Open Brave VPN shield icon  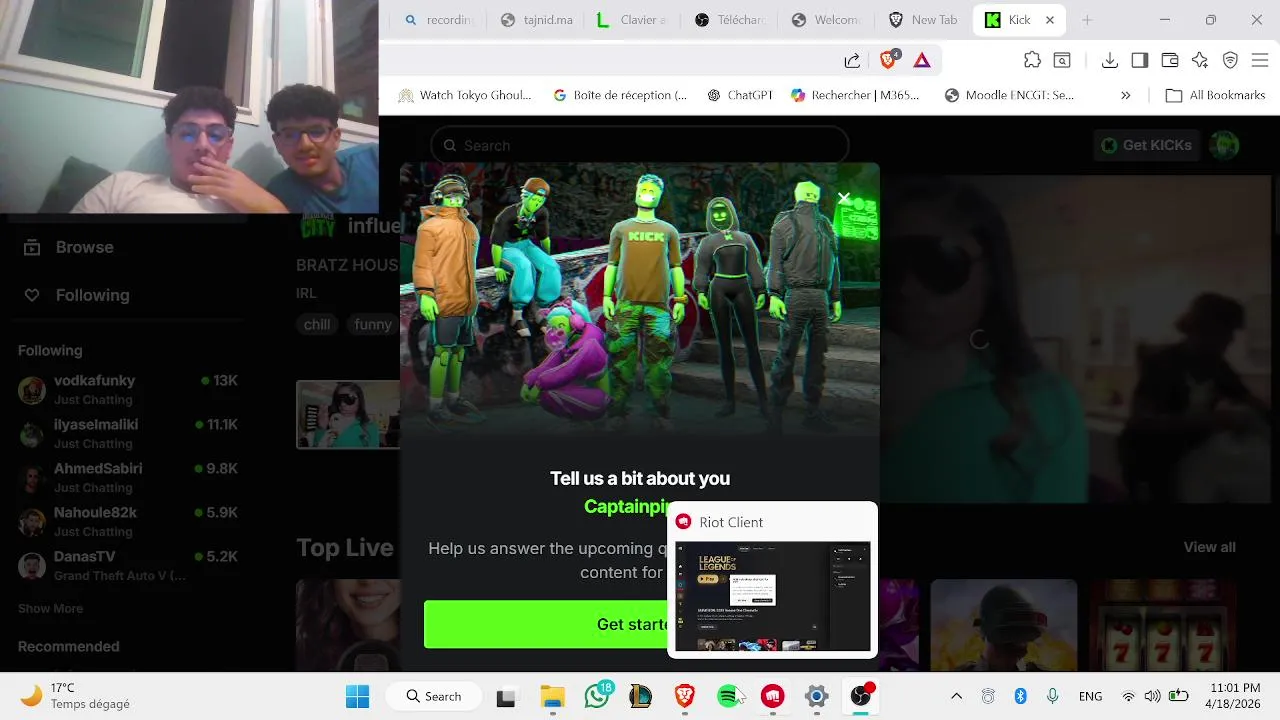click(1230, 60)
